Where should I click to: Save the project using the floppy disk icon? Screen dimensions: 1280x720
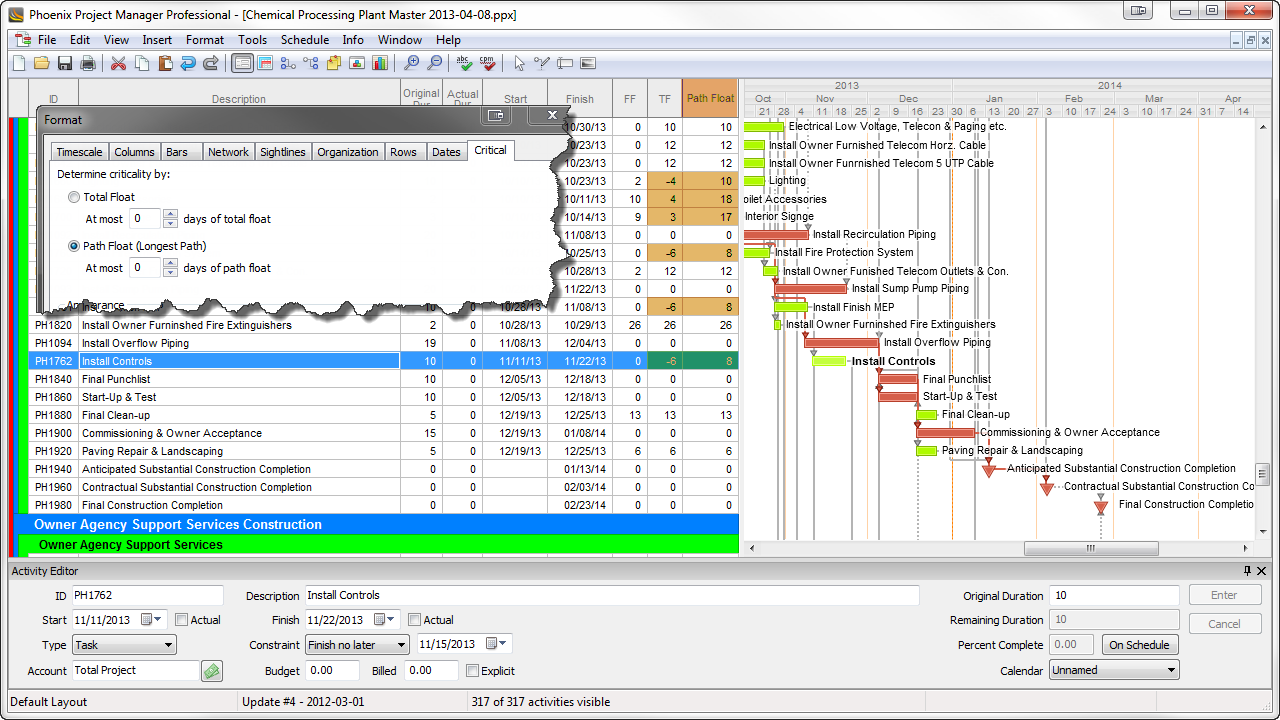(65, 63)
